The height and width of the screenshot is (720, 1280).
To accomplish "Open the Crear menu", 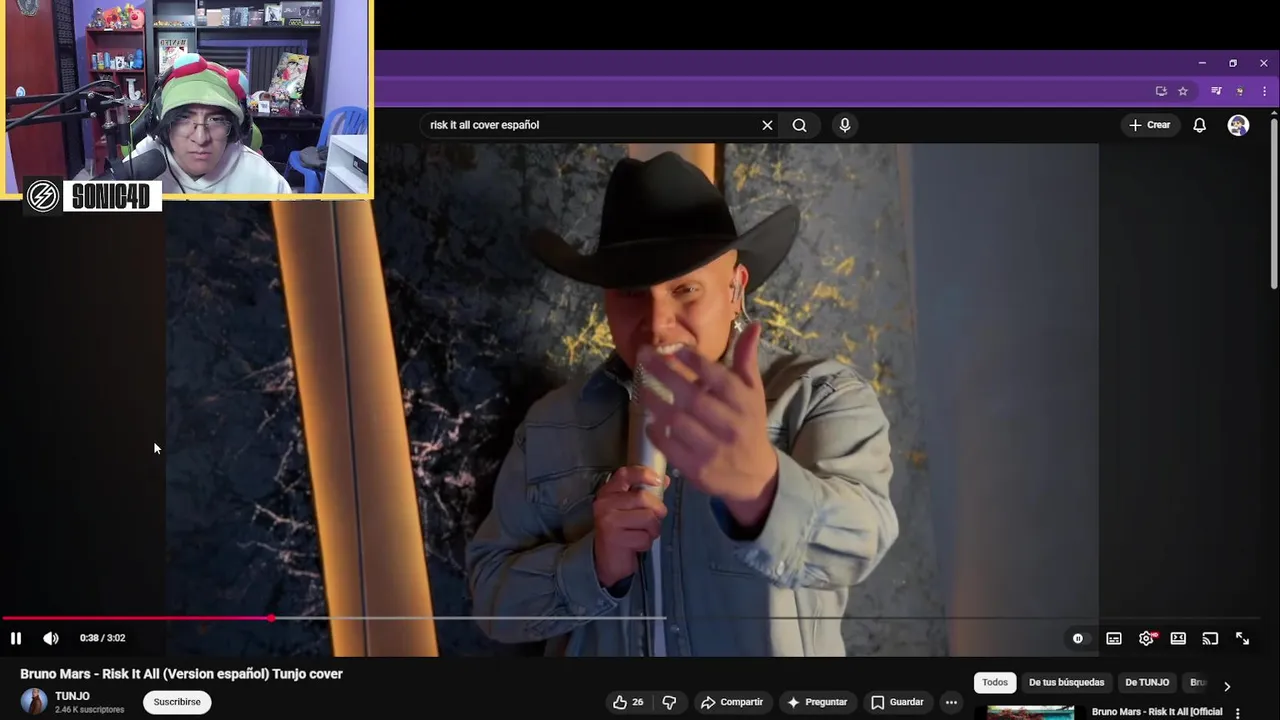I will [x=1149, y=125].
